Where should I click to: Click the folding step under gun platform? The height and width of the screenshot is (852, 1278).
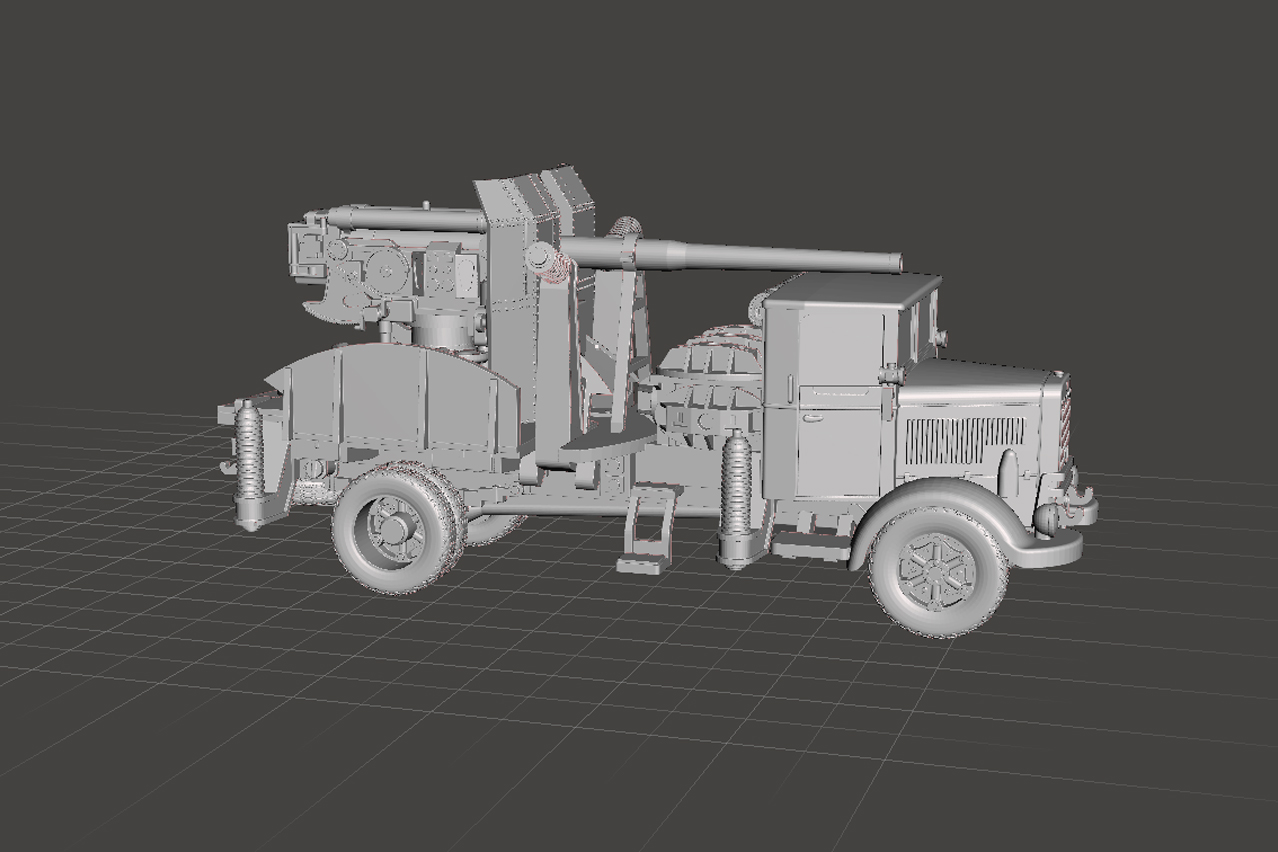coord(647,530)
